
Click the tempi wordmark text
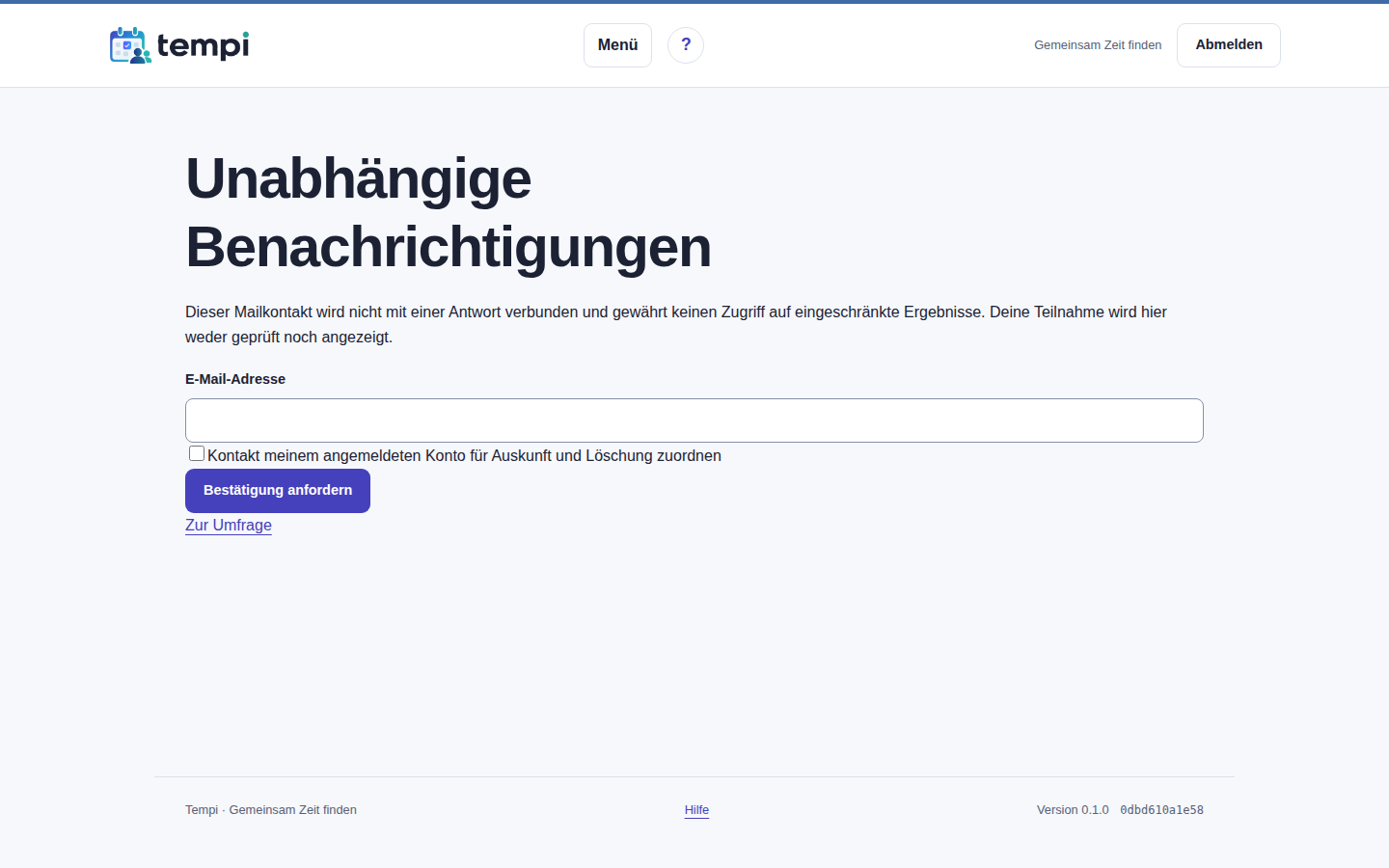[x=203, y=45]
